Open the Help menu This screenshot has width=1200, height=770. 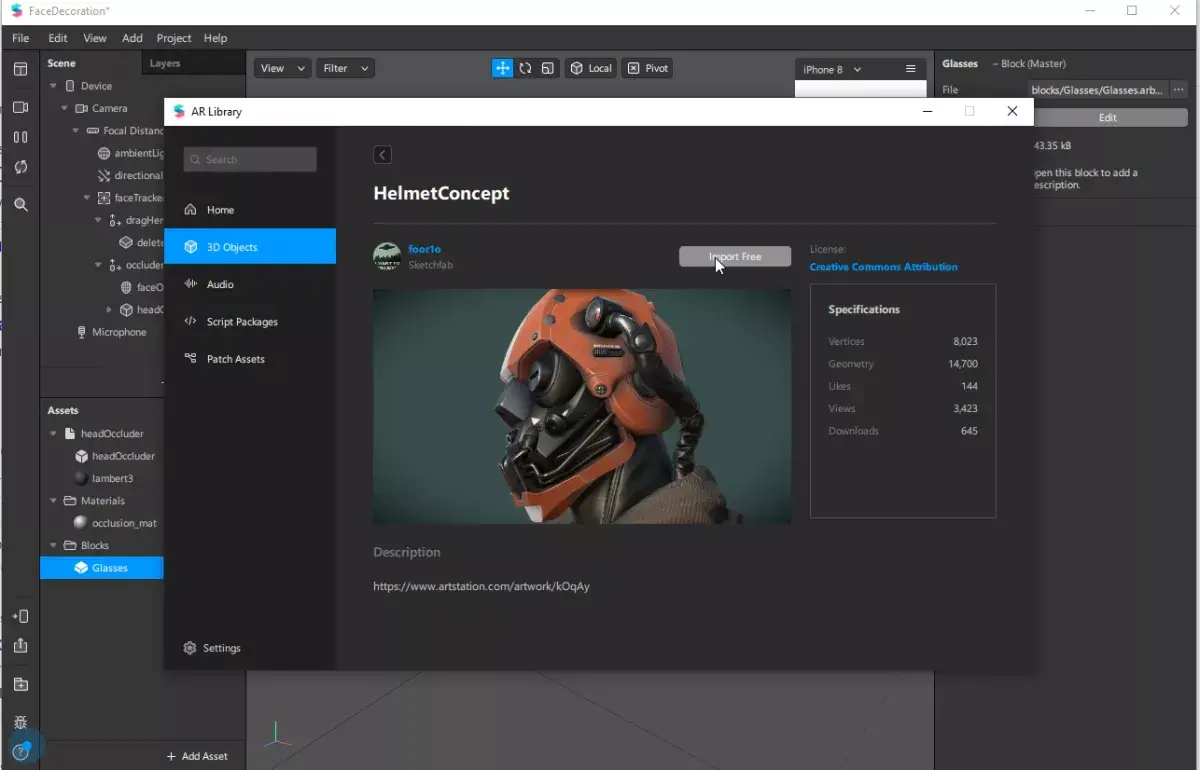215,38
